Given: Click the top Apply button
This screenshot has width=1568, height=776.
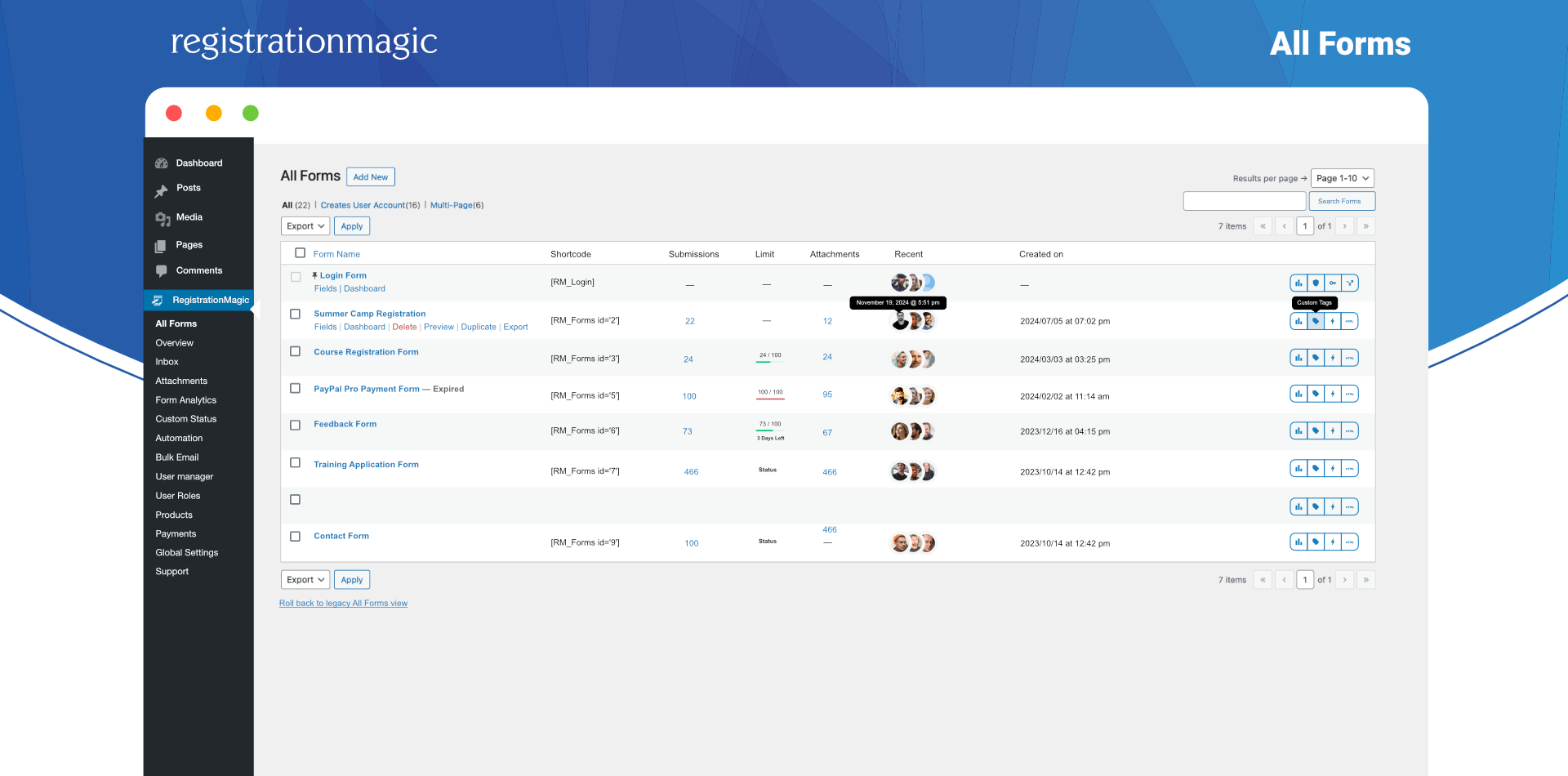Looking at the screenshot, I should (x=352, y=226).
